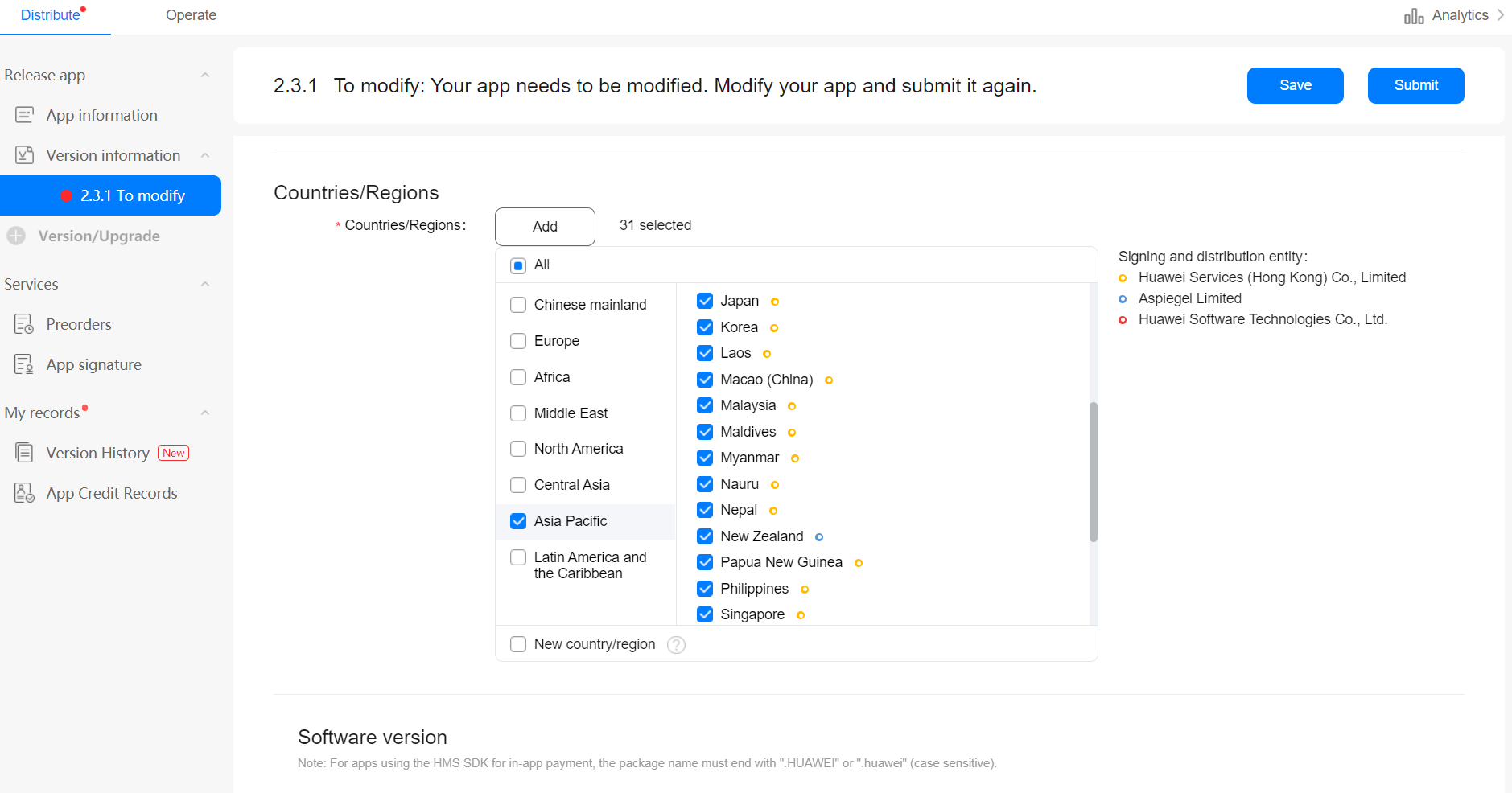
Task: Click the Version/Upgrade plus icon
Action: 16,236
